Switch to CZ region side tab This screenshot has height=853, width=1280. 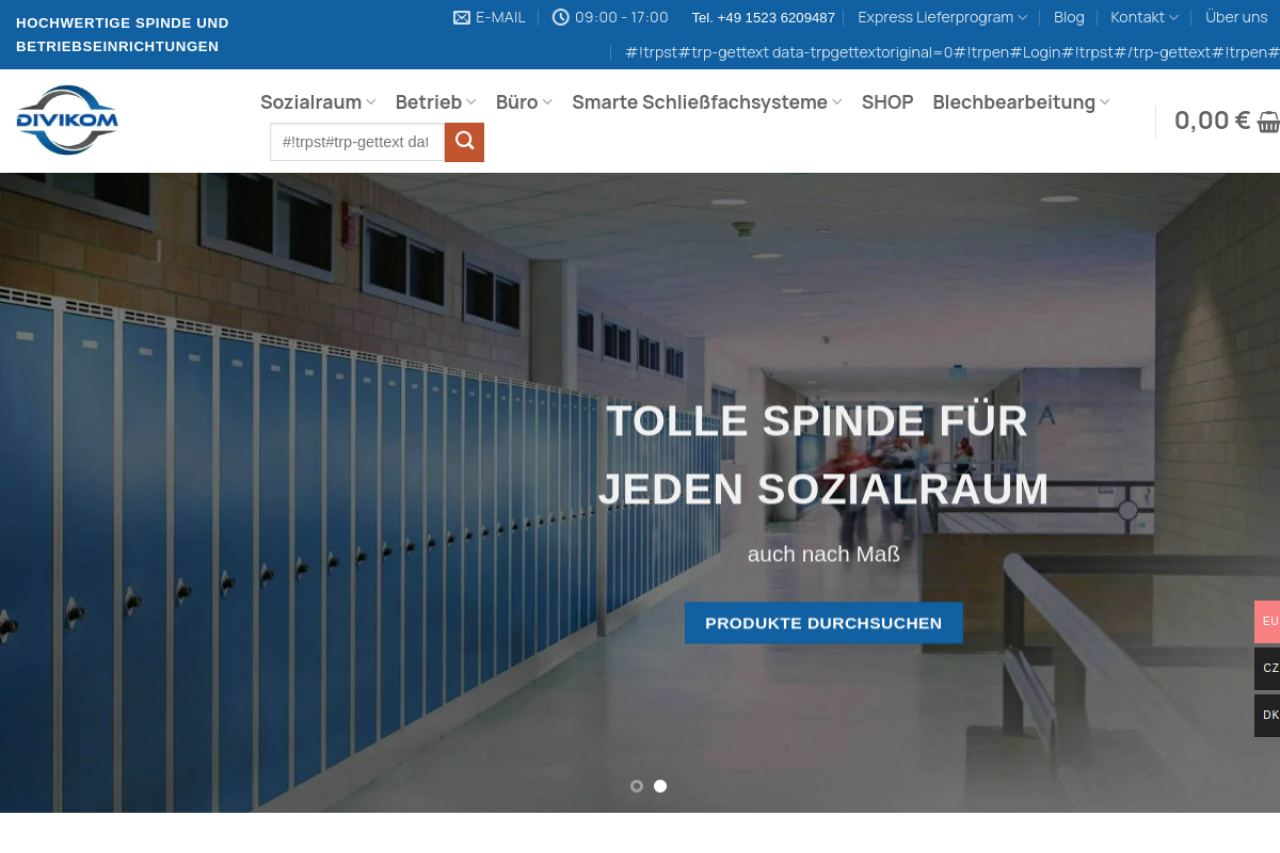[x=1268, y=669]
